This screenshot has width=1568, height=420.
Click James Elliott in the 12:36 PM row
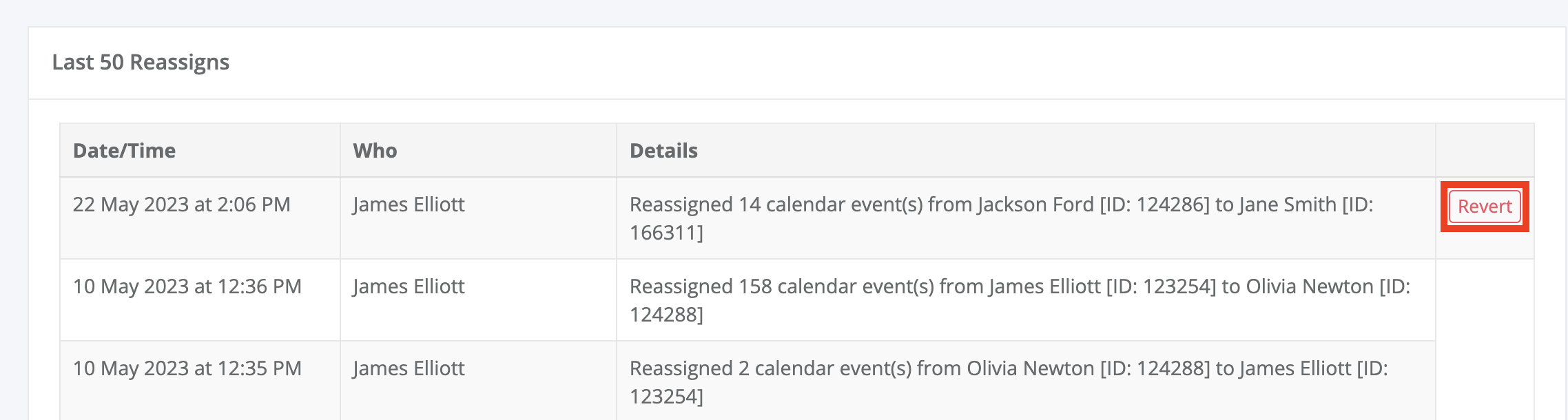click(409, 286)
